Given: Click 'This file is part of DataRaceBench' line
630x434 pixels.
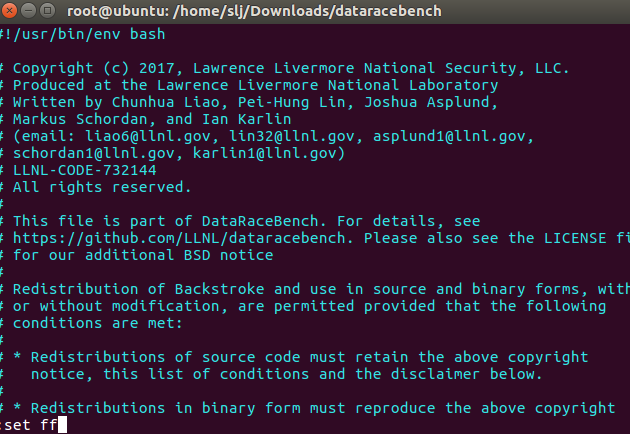Looking at the screenshot, I should pyautogui.click(x=240, y=221).
